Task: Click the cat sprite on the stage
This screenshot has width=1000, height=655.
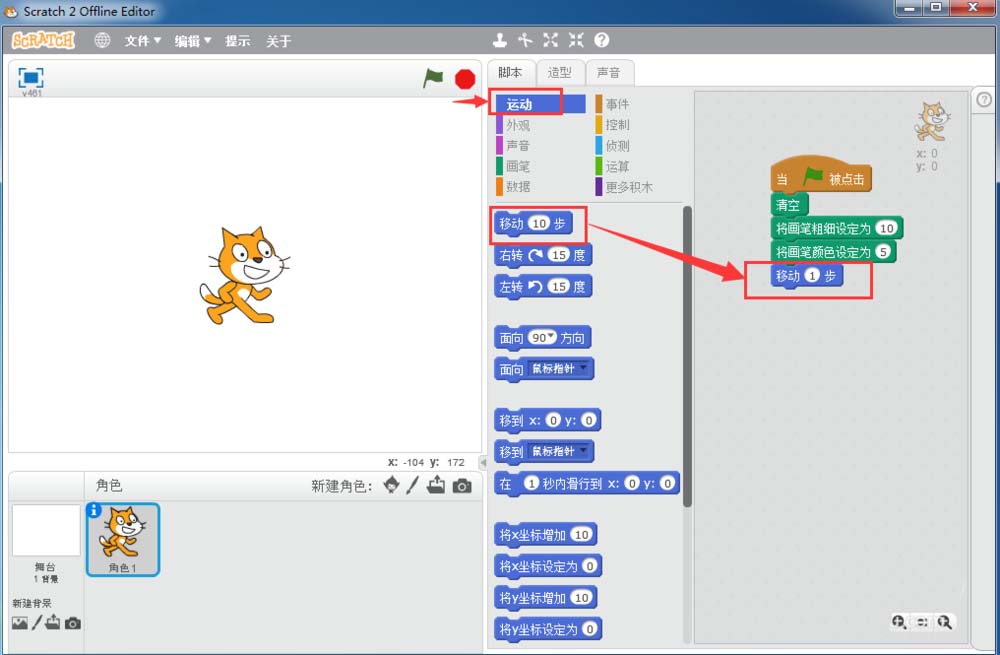Action: coord(244,276)
